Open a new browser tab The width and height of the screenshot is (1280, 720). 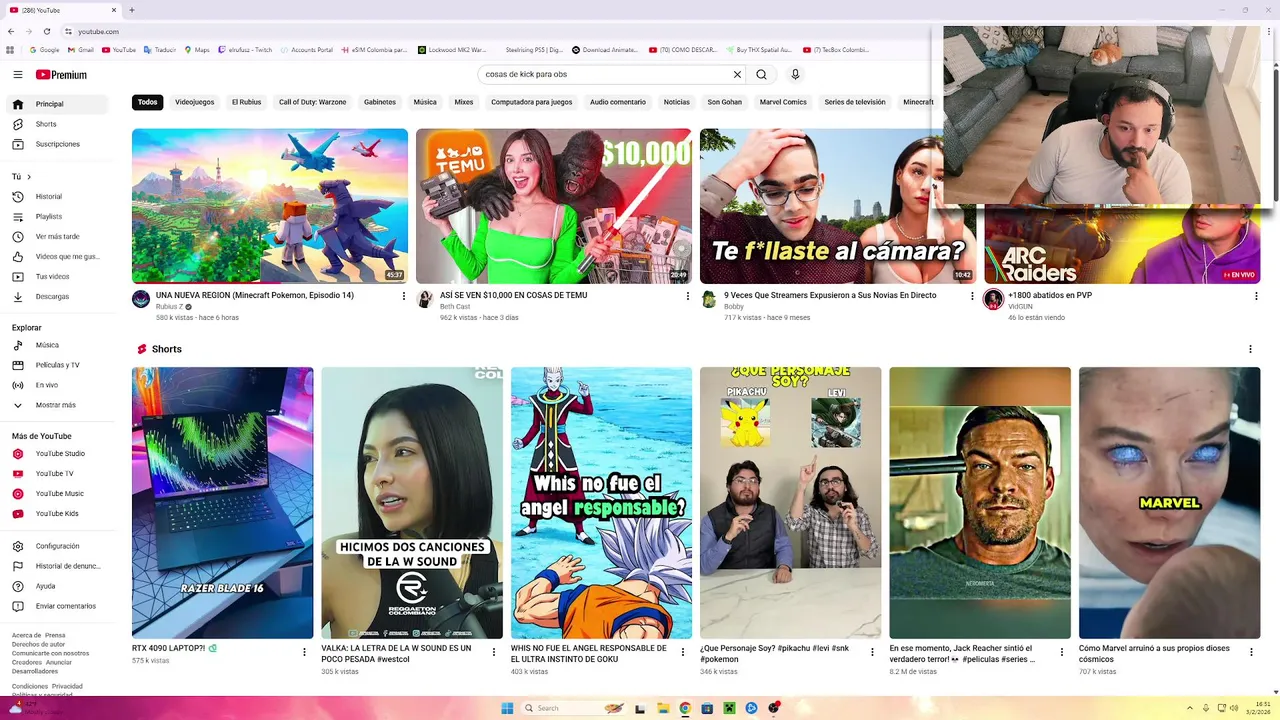point(132,10)
